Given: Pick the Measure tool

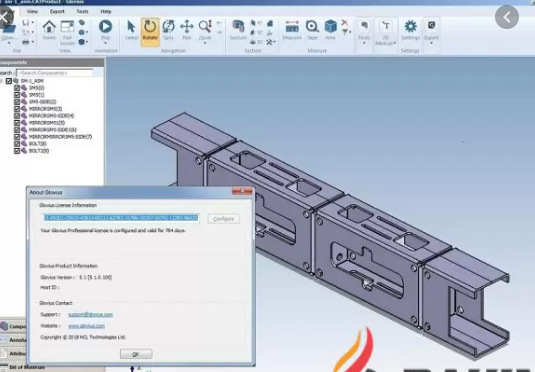Looking at the screenshot, I should click(x=292, y=30).
